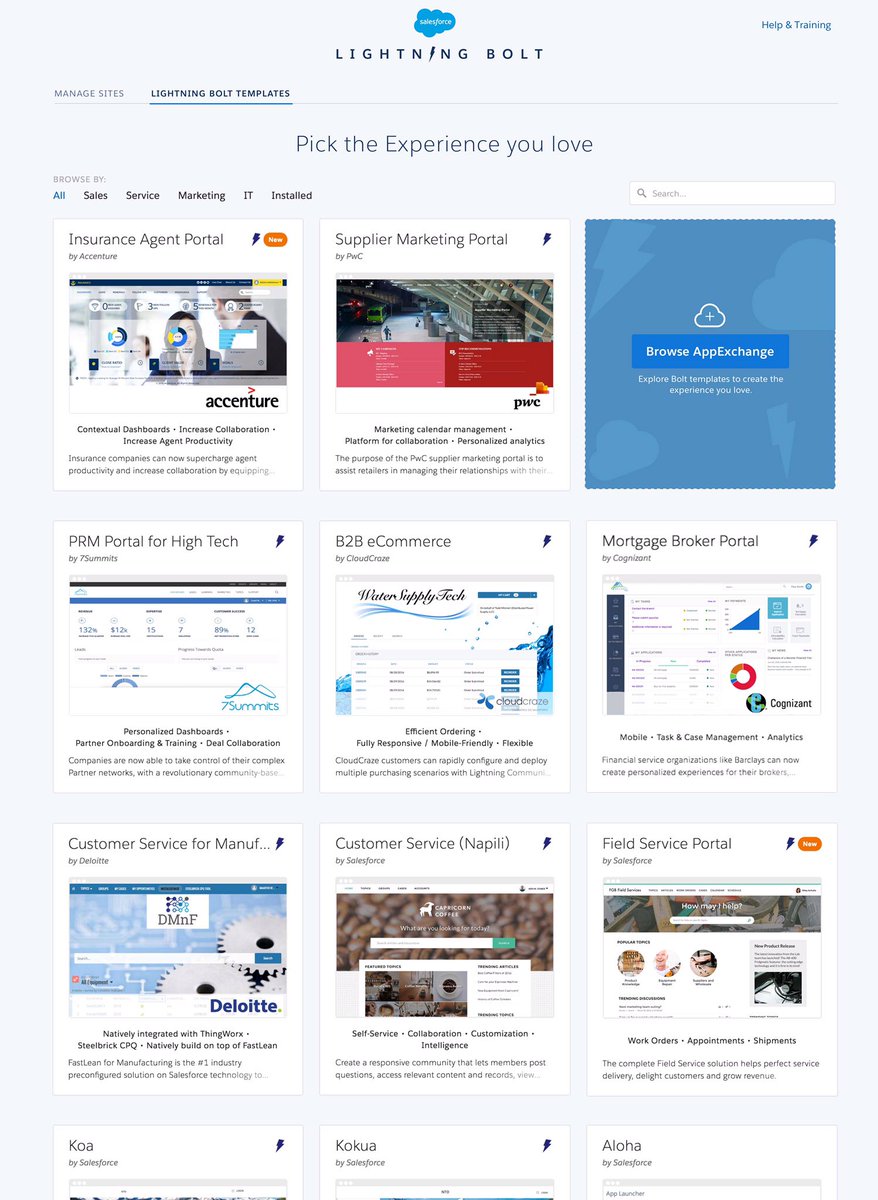Click the CloudCraze Water Supply Tech preview
The height and width of the screenshot is (1200, 878).
pos(445,645)
